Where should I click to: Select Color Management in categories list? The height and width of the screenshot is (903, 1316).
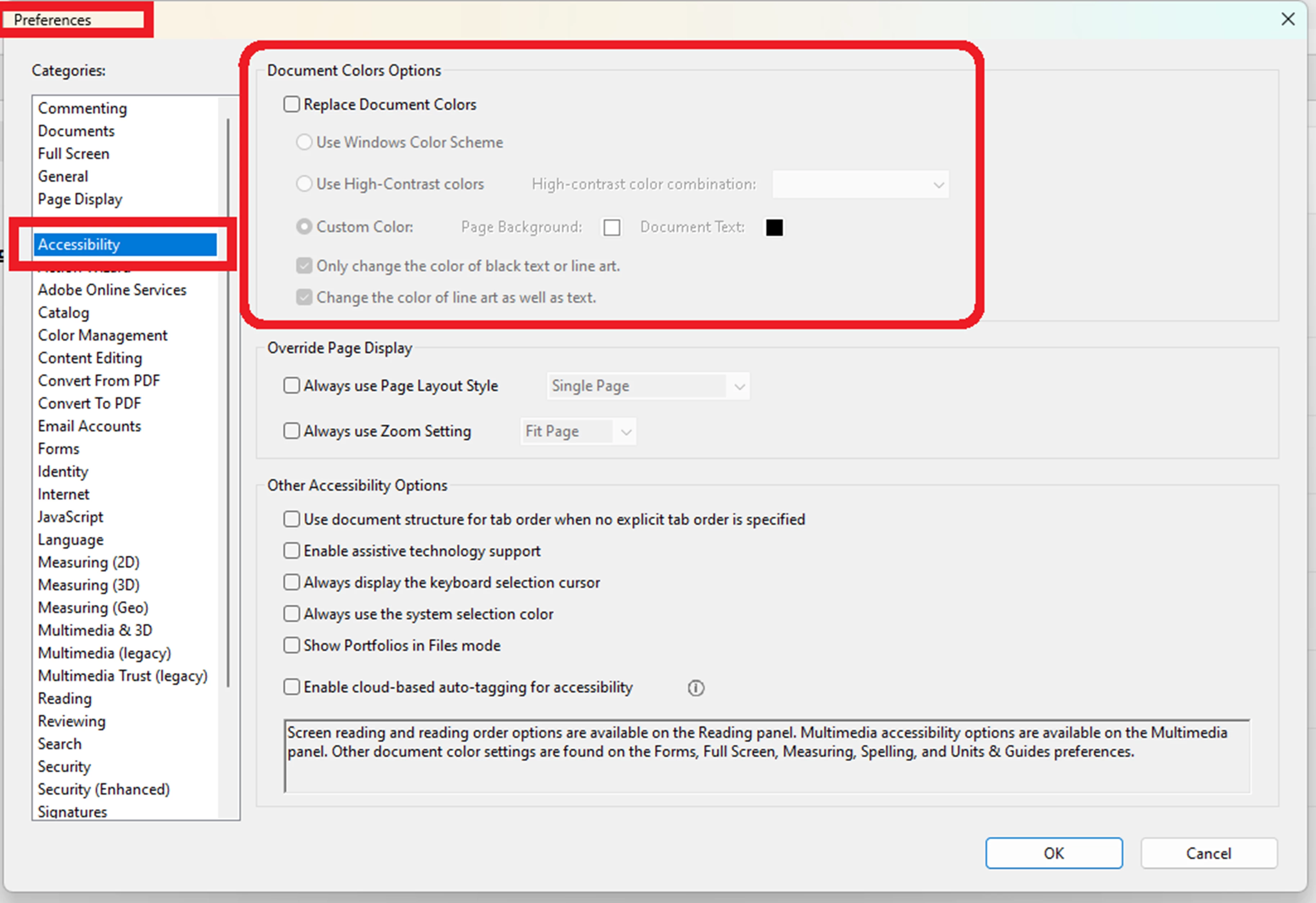[x=103, y=335]
